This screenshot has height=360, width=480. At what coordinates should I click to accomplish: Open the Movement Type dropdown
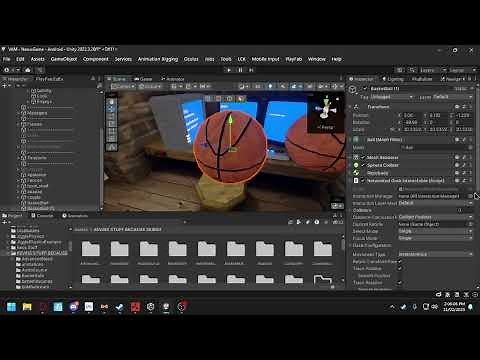click(435, 254)
